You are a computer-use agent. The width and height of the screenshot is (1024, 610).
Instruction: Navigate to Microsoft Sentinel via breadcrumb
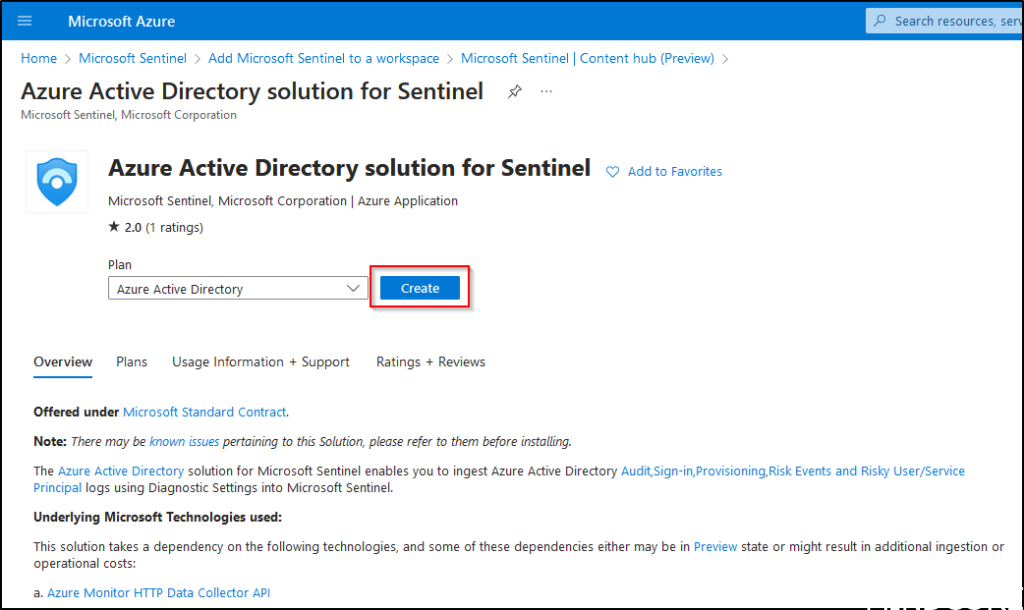pos(132,58)
